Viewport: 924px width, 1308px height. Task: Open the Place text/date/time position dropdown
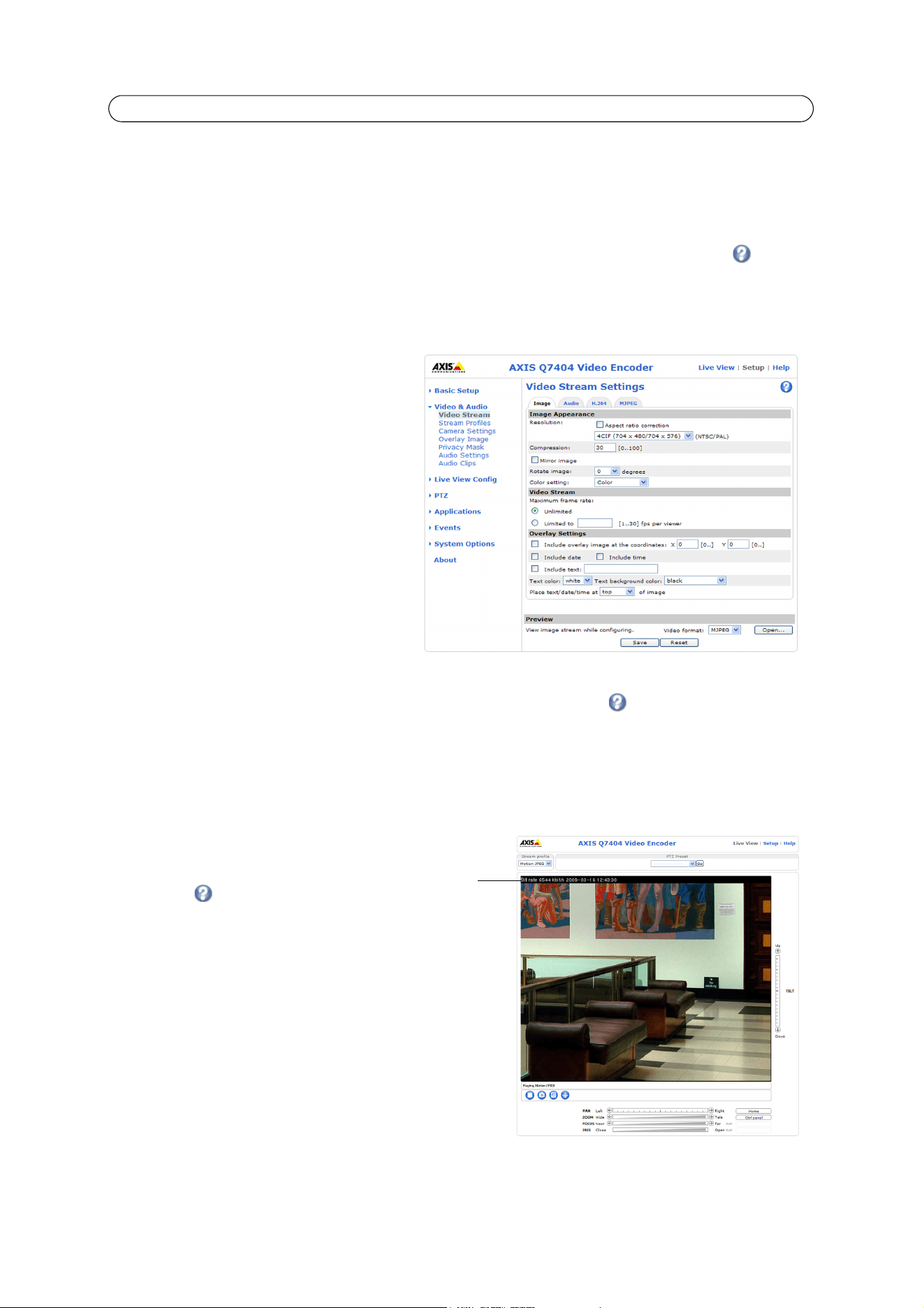pos(617,592)
